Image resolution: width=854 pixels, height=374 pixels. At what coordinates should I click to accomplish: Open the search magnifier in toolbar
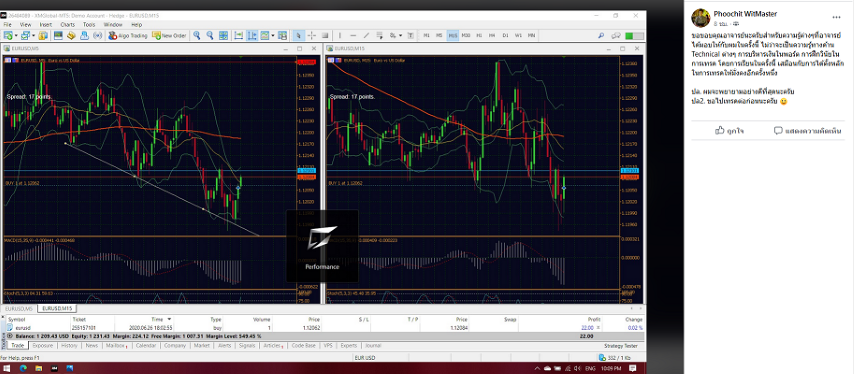click(x=601, y=35)
